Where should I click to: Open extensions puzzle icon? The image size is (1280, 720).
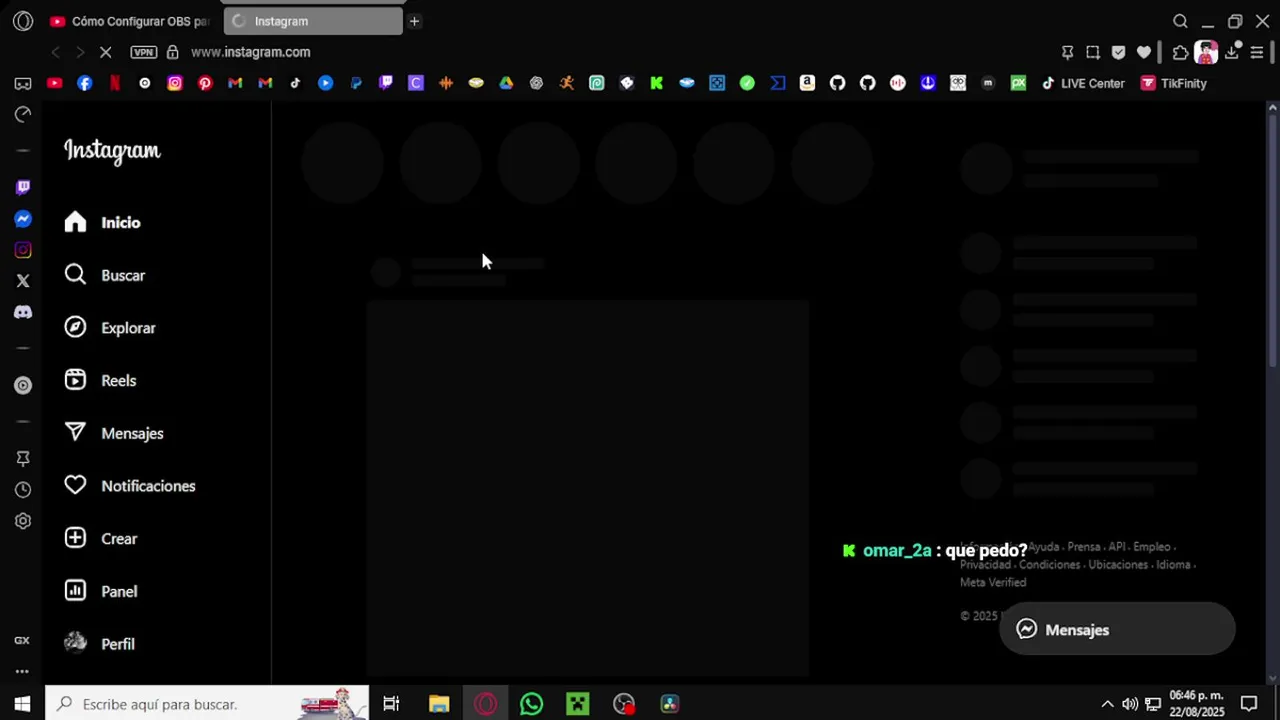[1180, 52]
